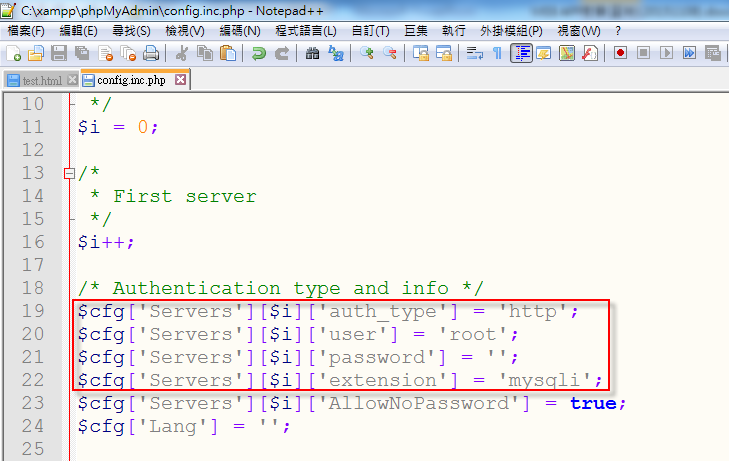Click the Save All icon

82,53
